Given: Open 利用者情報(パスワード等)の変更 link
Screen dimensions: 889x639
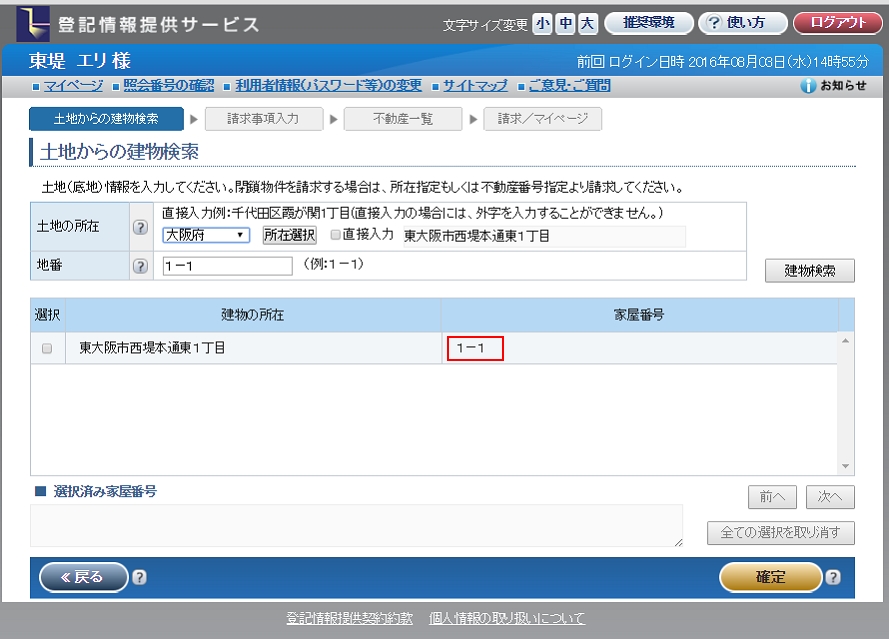Looking at the screenshot, I should click(x=328, y=86).
